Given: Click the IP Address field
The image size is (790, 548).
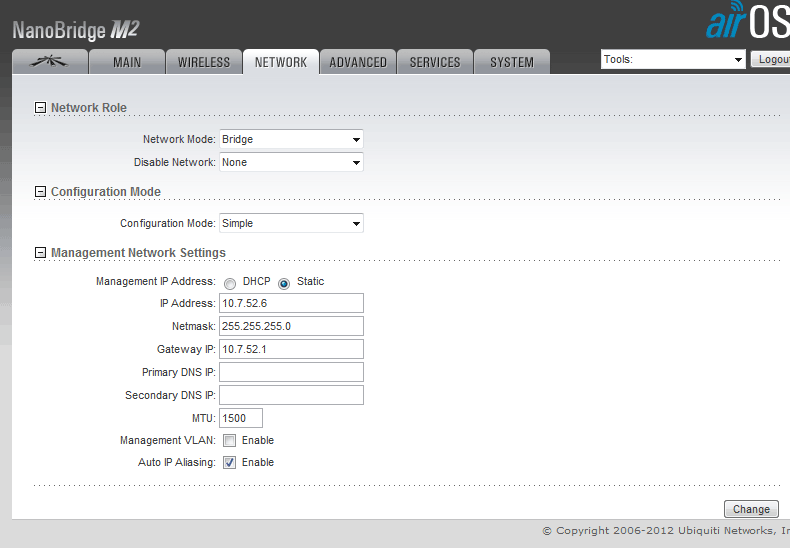Looking at the screenshot, I should pyautogui.click(x=291, y=303).
